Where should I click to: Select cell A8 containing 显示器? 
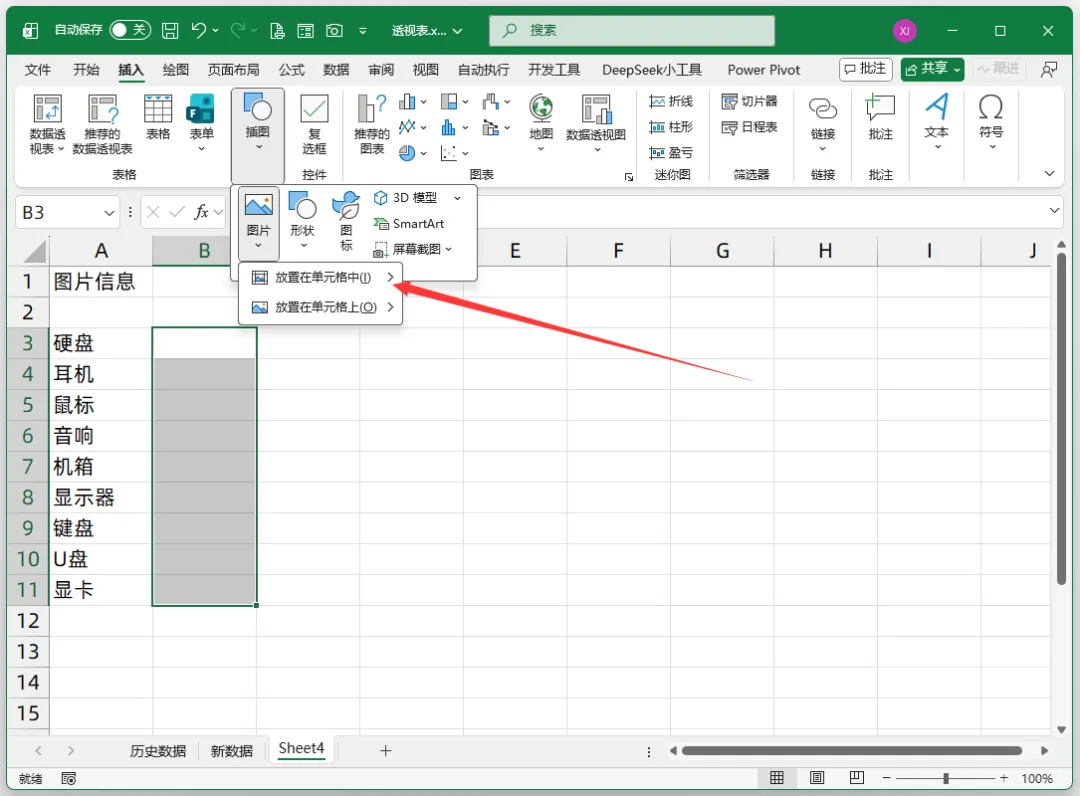click(x=101, y=497)
